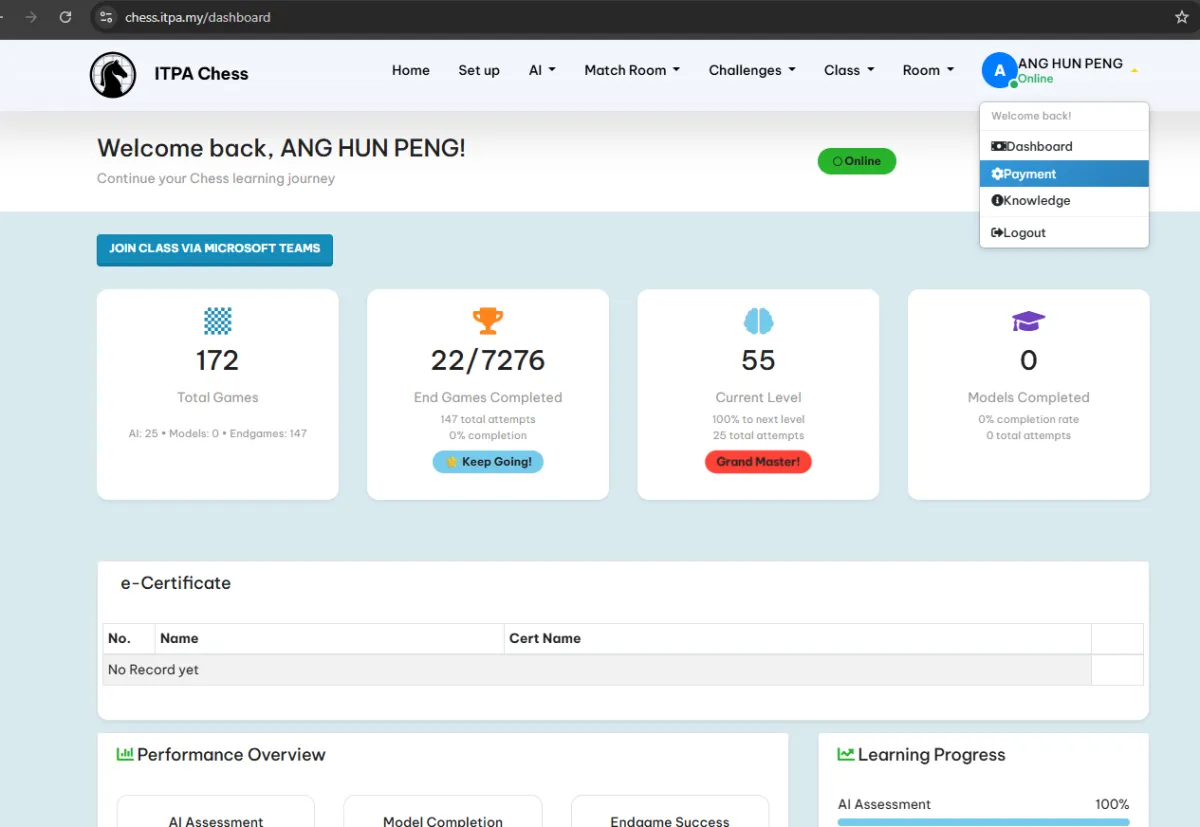Viewport: 1200px width, 827px height.
Task: Open the Class dropdown menu
Action: (849, 70)
